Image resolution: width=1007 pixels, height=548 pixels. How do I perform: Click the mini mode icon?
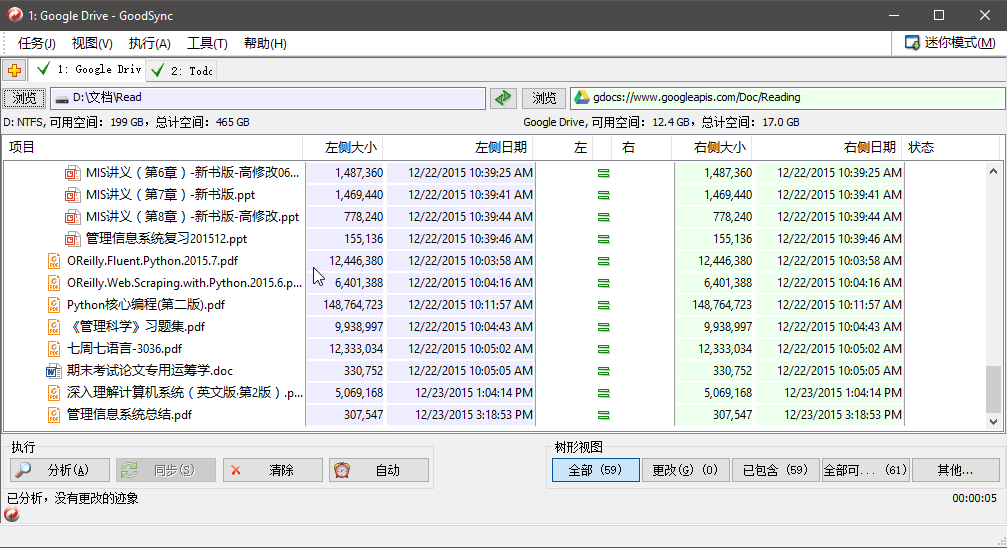912,43
